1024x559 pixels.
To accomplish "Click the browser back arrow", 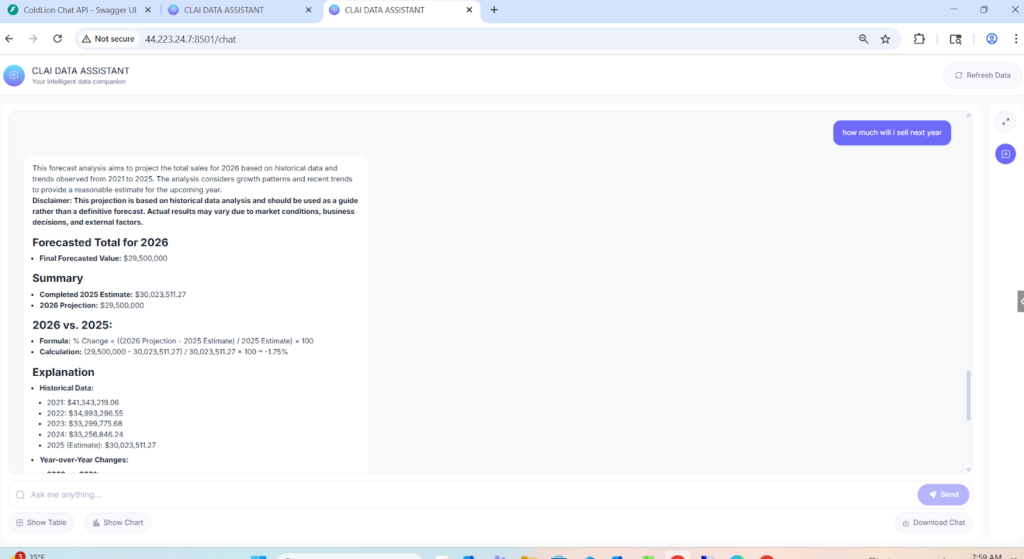I will tap(10, 39).
